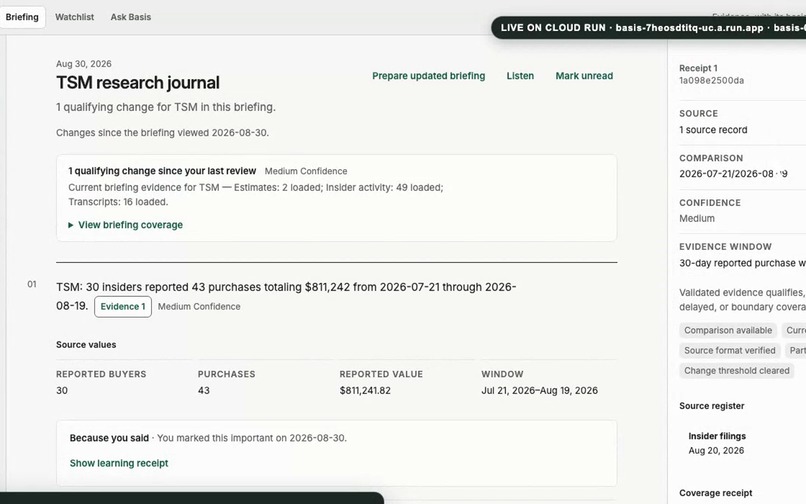The image size is (806, 504).
Task: Mark the briefing unread
Action: click(584, 76)
